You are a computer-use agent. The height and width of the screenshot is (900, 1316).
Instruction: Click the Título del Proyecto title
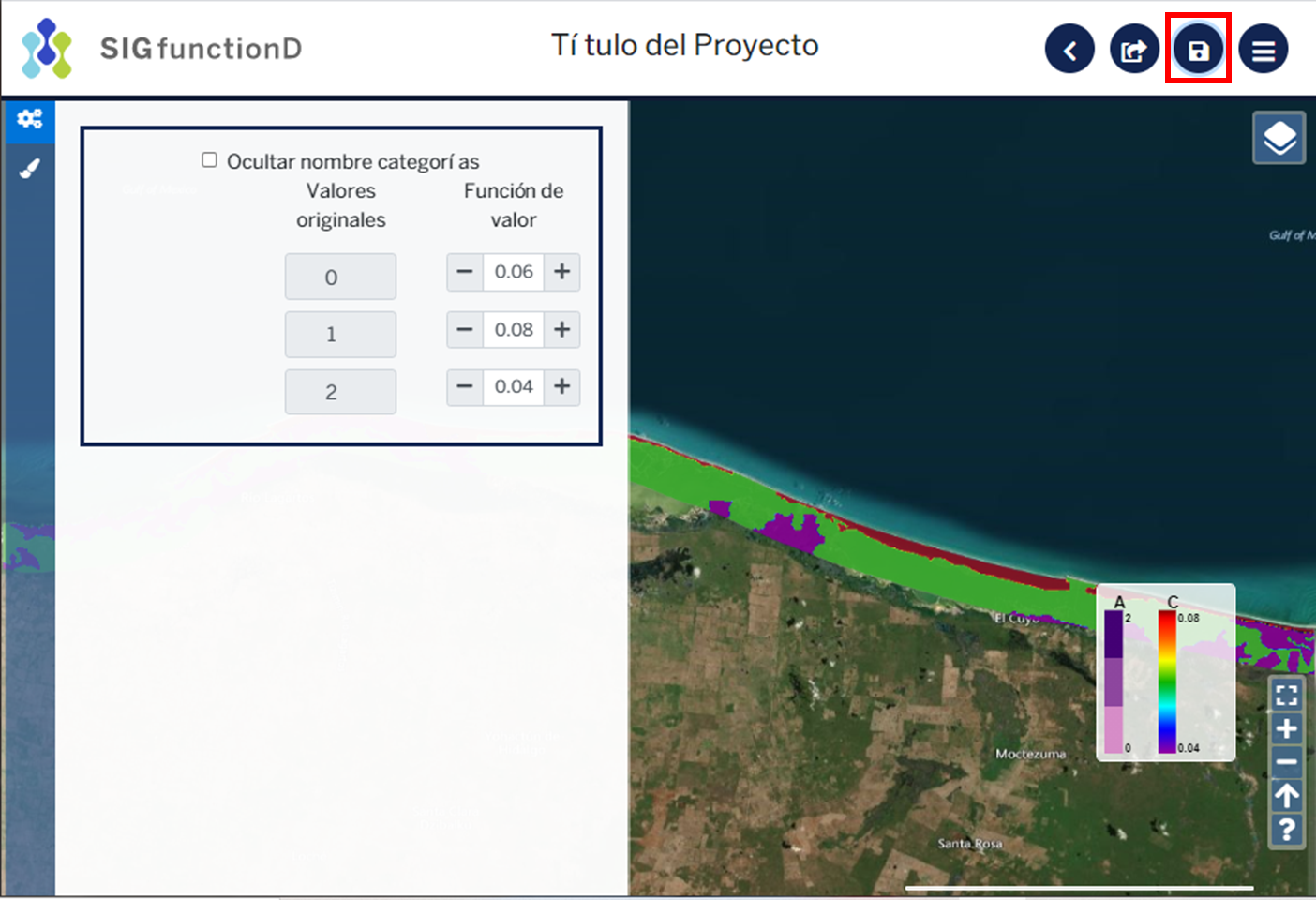click(x=685, y=45)
